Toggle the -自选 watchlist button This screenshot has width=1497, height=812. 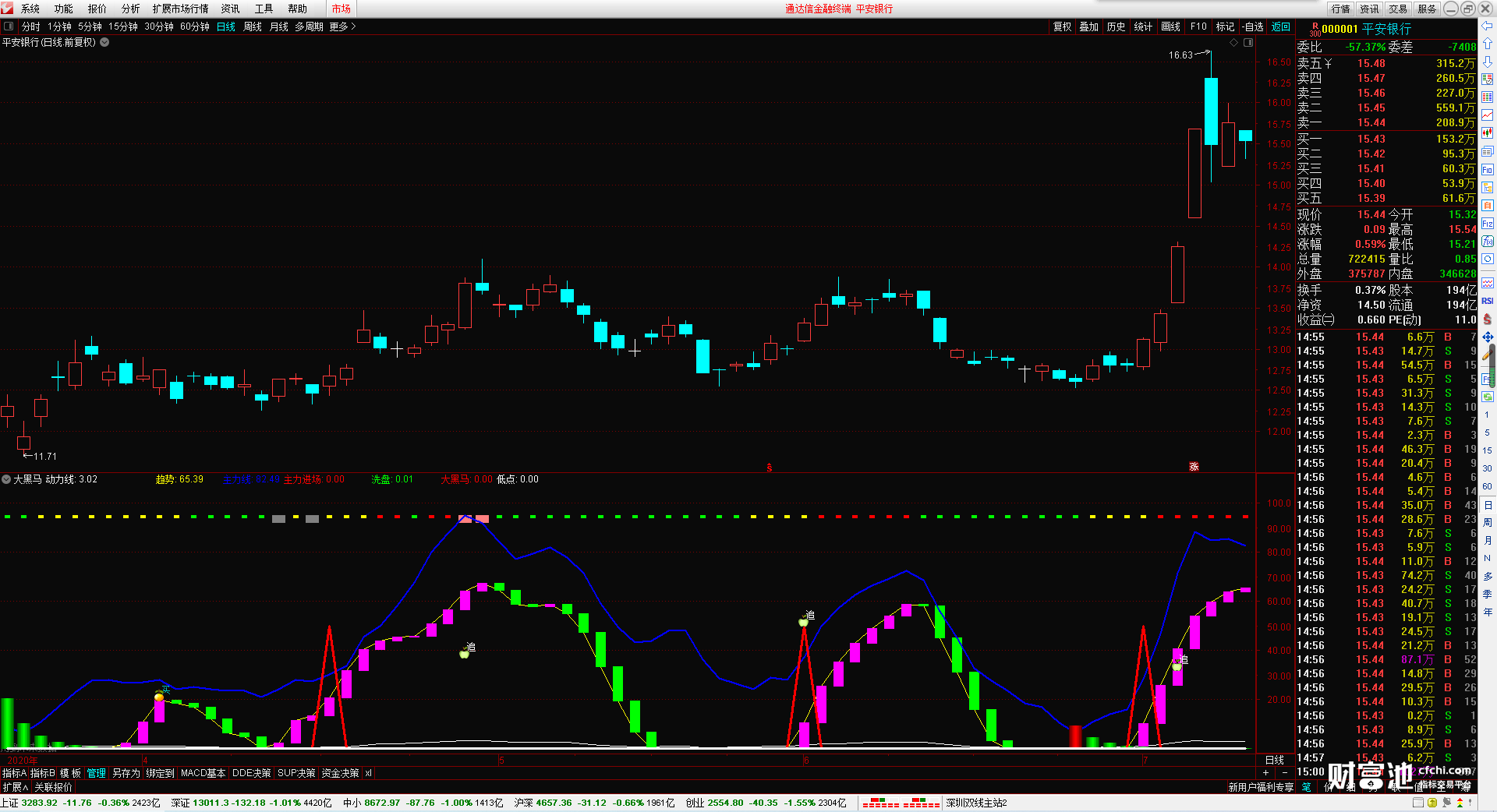coord(1253,26)
